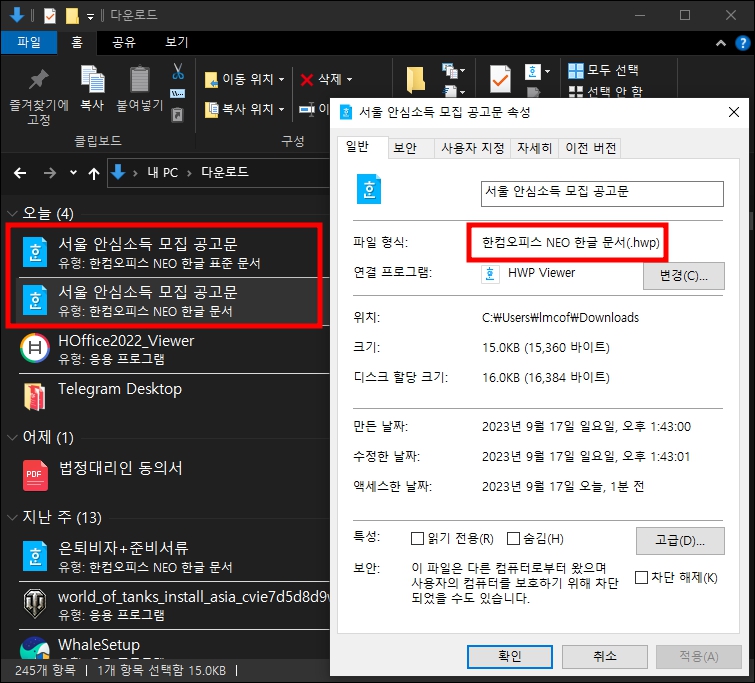The width and height of the screenshot is (755, 683).
Task: Collapse the 지난 주 (13) group
Action: click(12, 518)
